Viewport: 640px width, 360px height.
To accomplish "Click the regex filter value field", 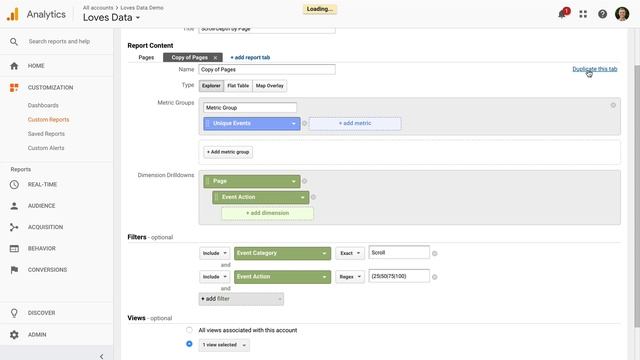I will (x=399, y=276).
